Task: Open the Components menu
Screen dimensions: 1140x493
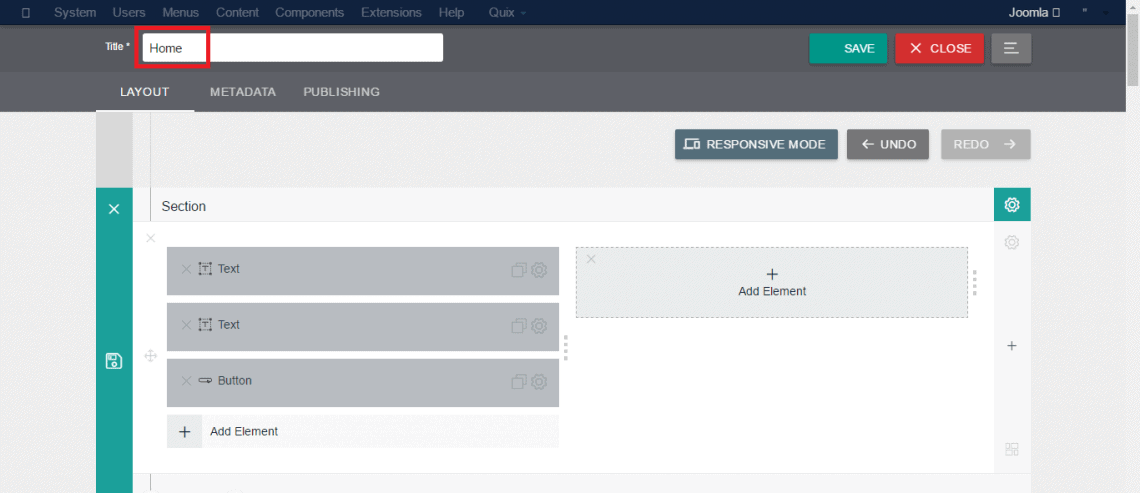Action: pos(309,13)
